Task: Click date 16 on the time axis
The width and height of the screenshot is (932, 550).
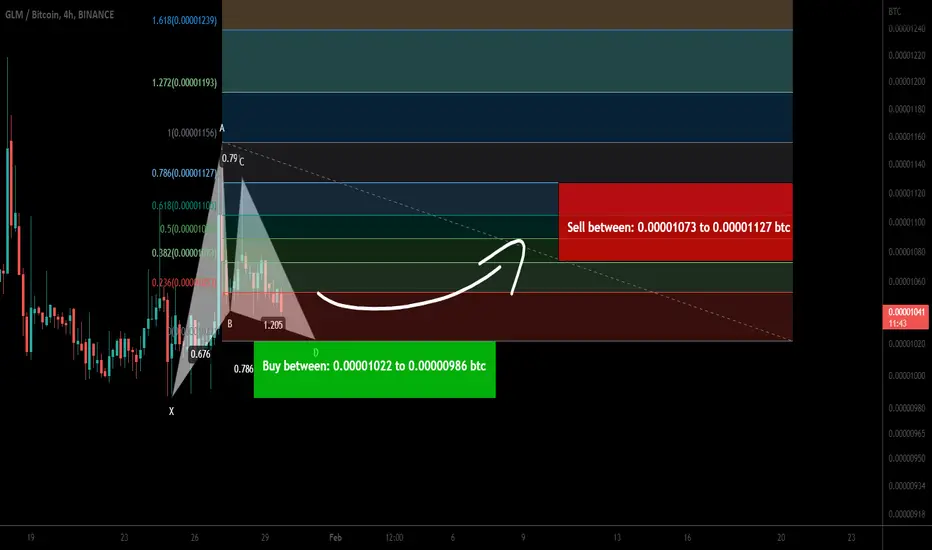Action: [687, 537]
